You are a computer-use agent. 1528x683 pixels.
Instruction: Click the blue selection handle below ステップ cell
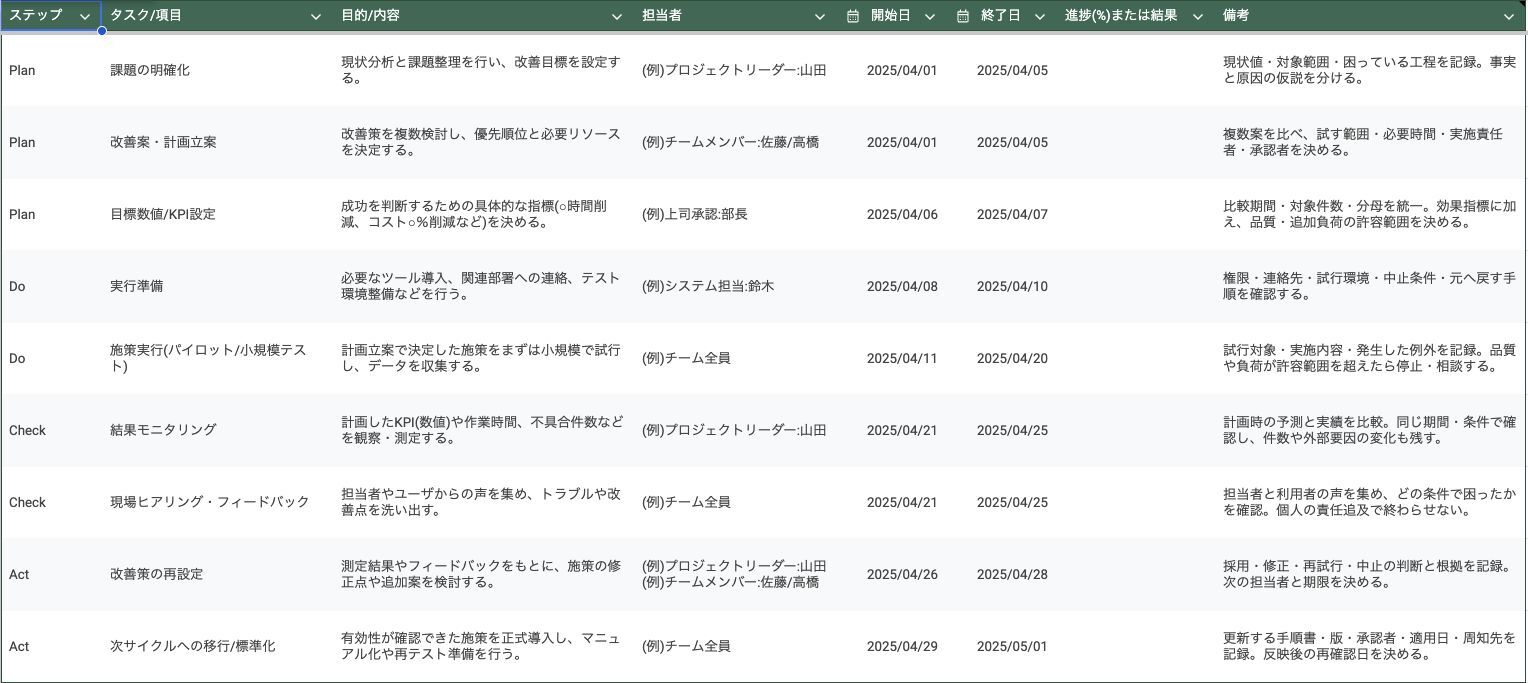101,31
